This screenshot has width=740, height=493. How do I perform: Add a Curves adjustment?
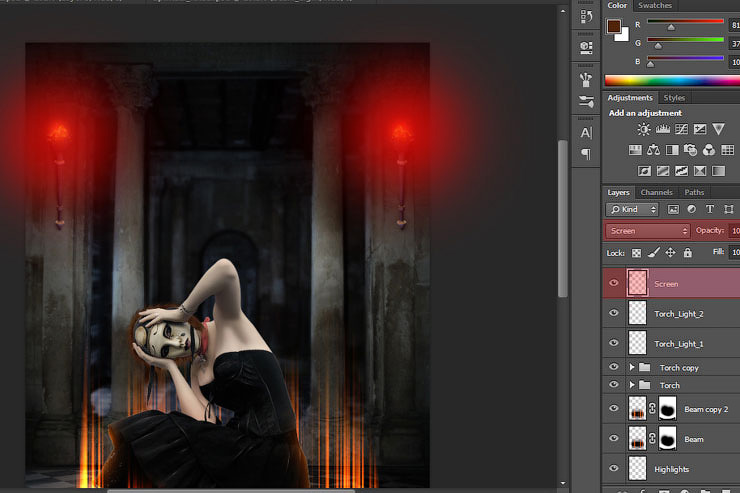pos(681,130)
